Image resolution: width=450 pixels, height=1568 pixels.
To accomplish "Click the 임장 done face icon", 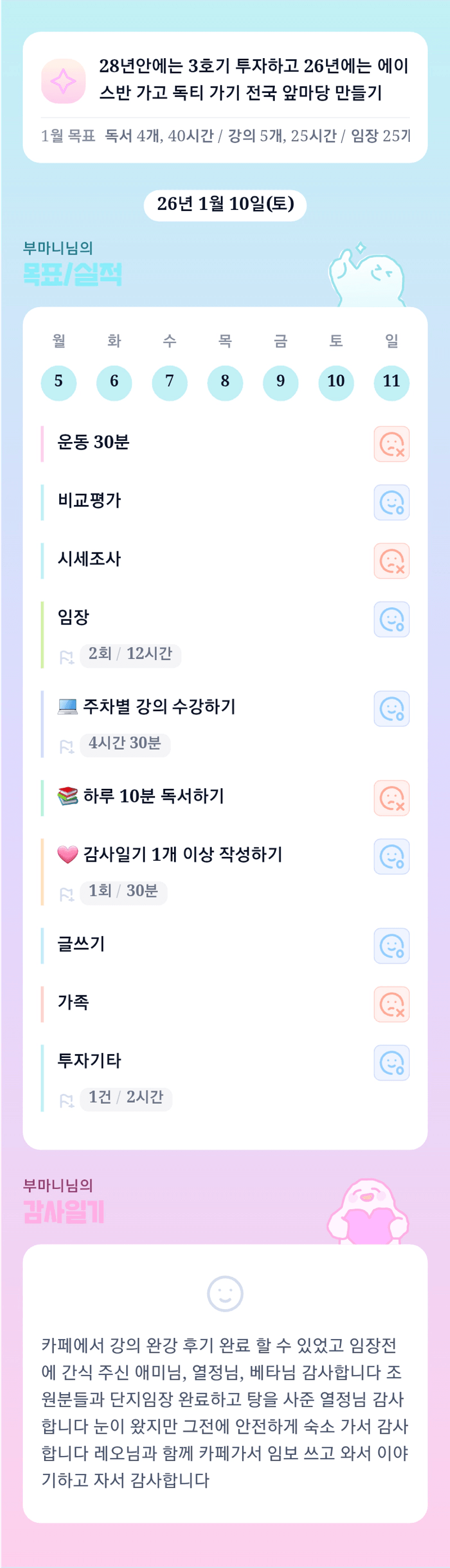I will pyautogui.click(x=391, y=620).
